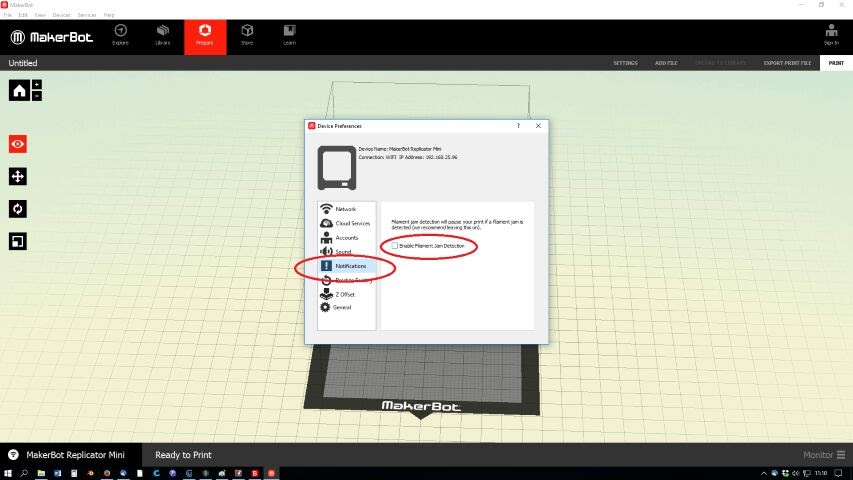The image size is (853, 480).
Task: Click the Sign In profile icon
Action: pos(831,35)
